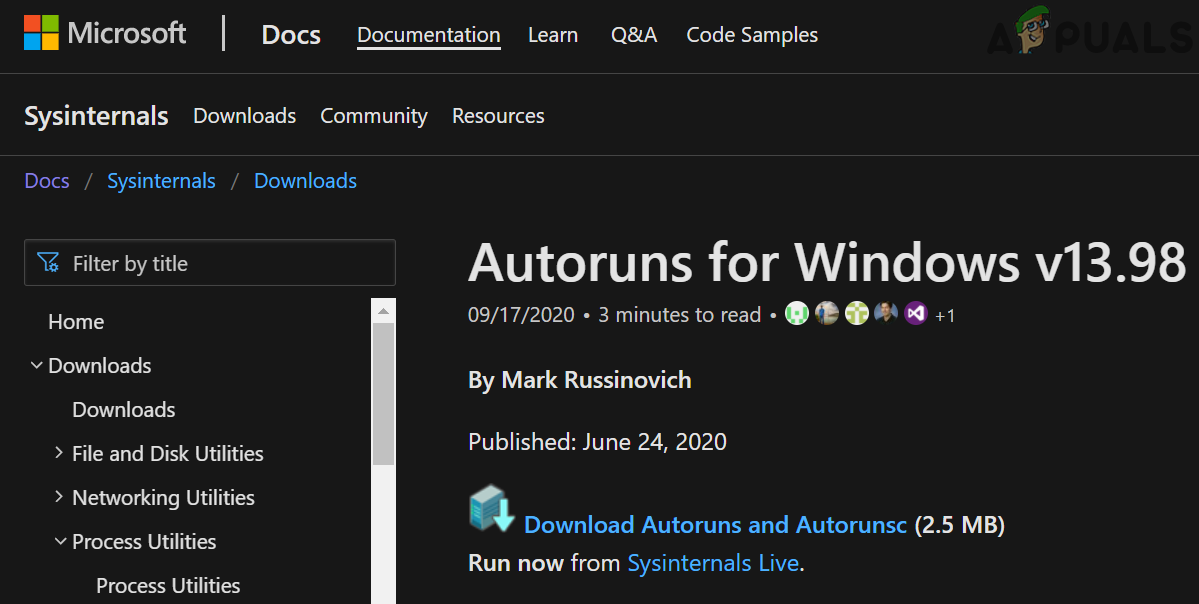Collapse the Downloads tree section
Viewport: 1199px width, 604px height.
[37, 366]
